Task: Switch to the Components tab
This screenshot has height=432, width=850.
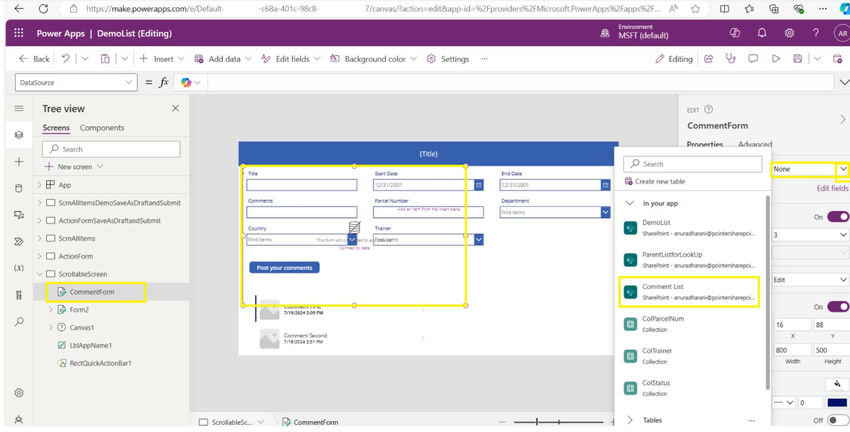Action: [x=102, y=128]
